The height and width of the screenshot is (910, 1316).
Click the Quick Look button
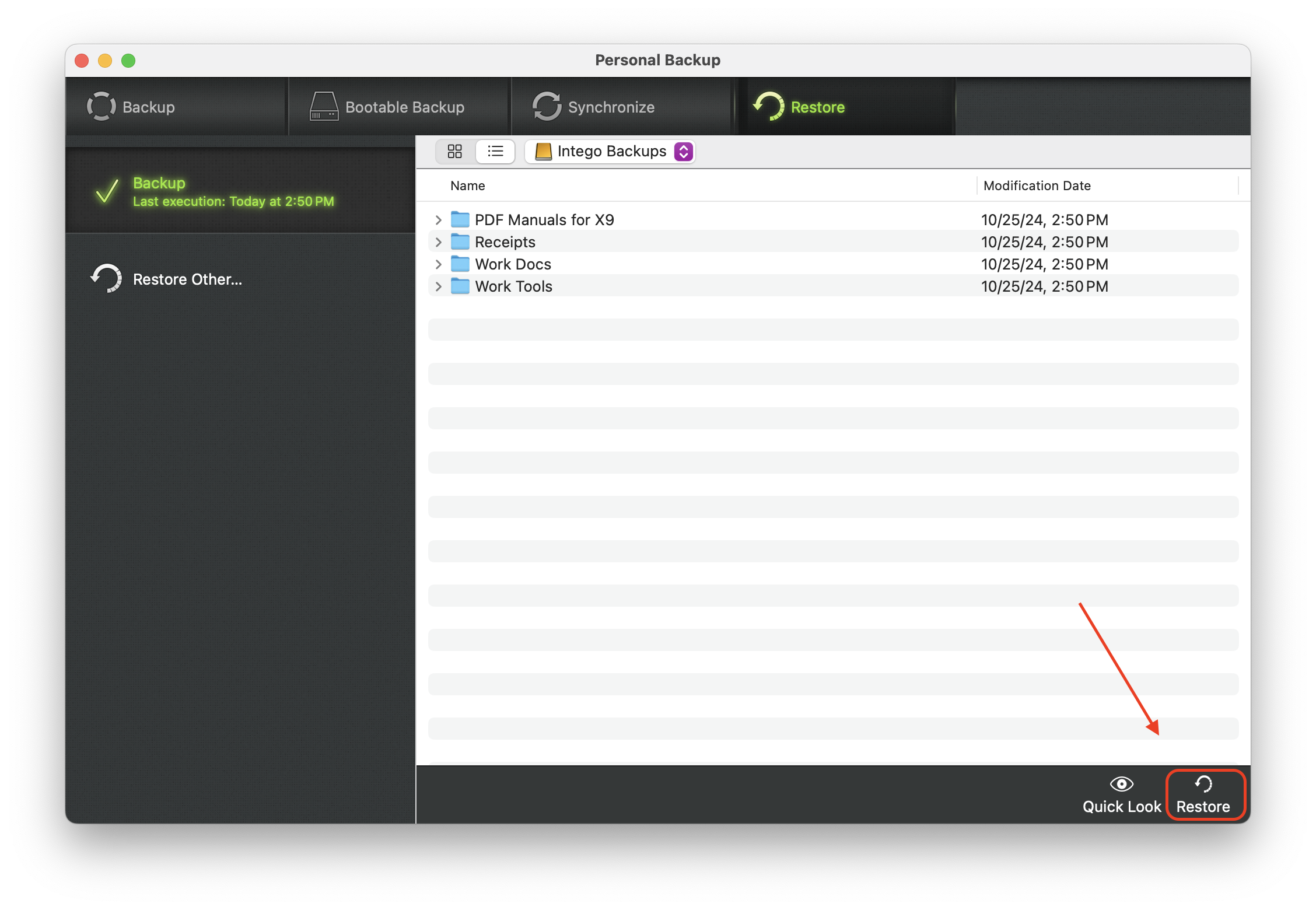(1122, 795)
